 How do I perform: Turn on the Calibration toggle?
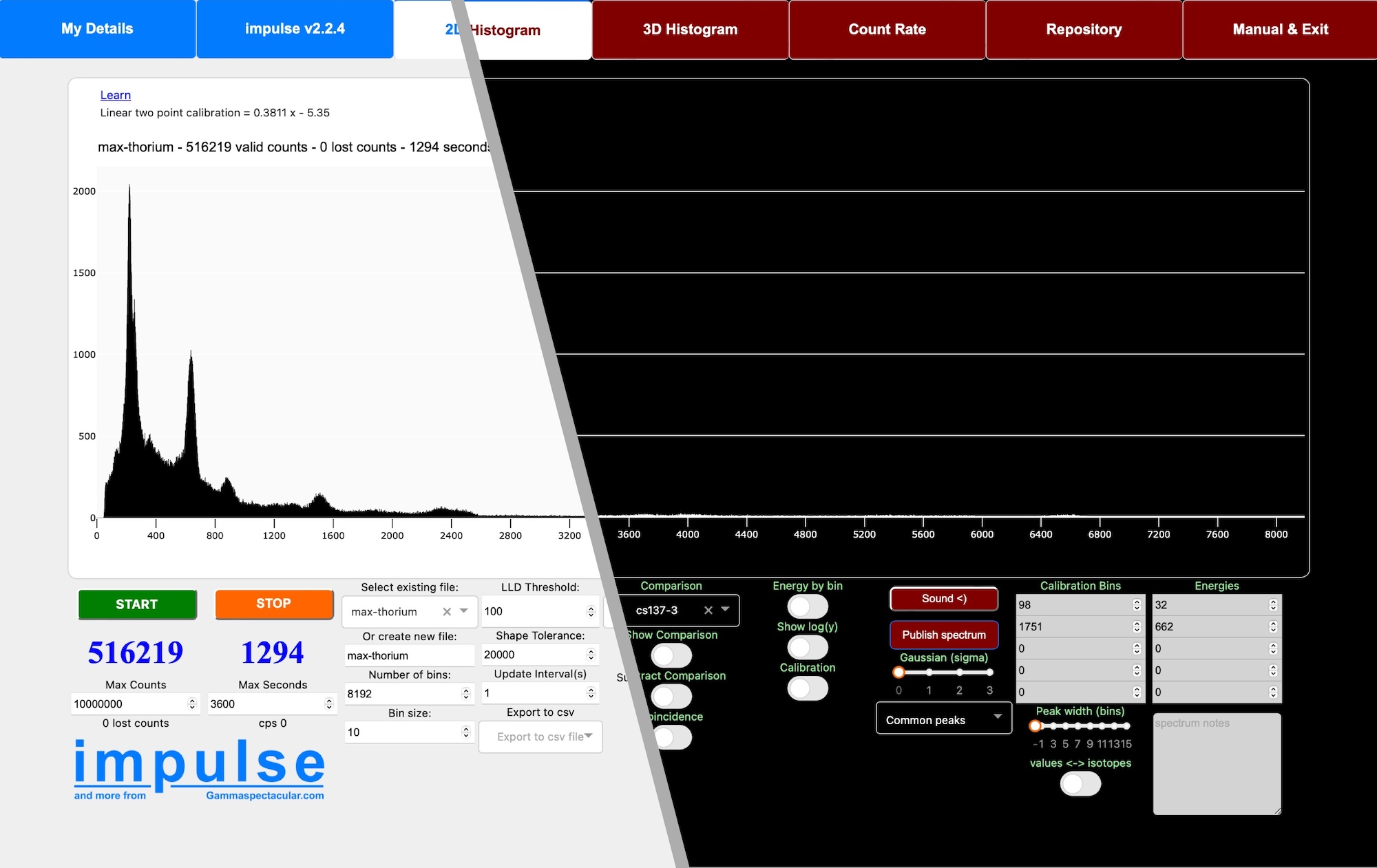coord(807,688)
